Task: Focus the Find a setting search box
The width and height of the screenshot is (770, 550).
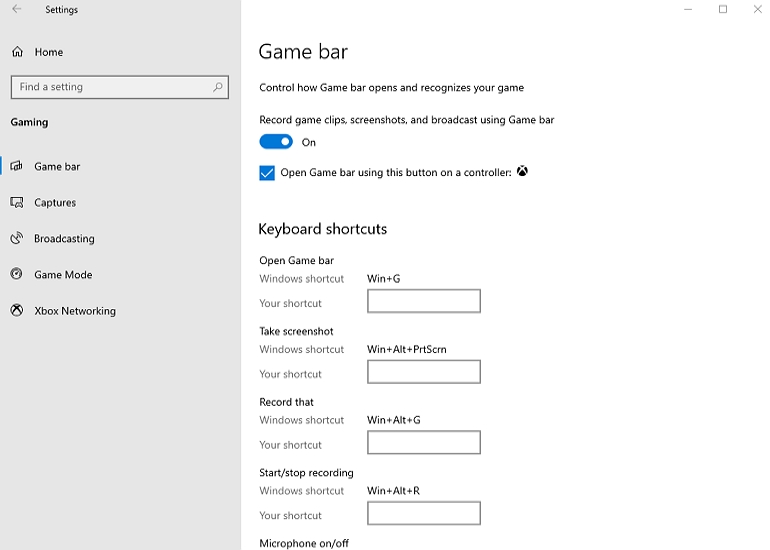Action: (110, 87)
